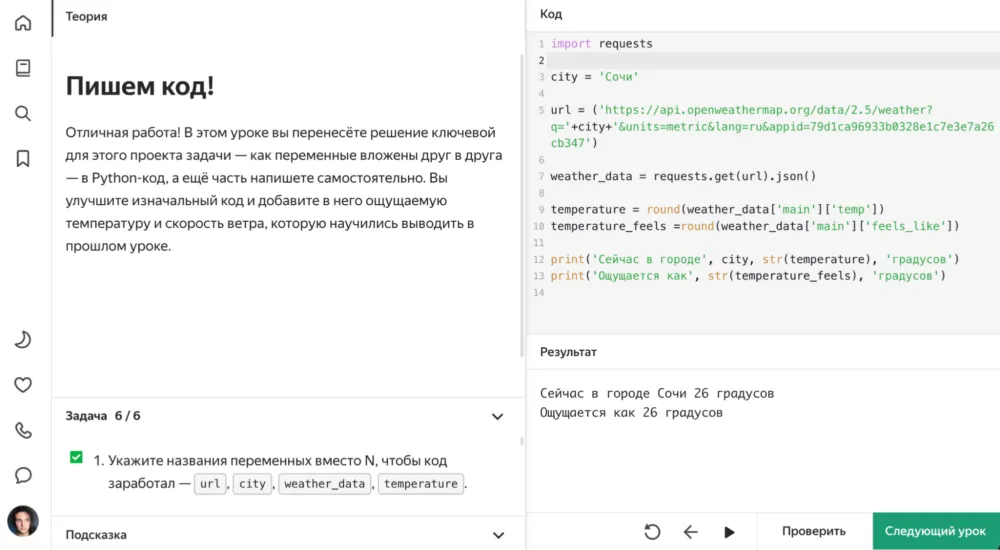Open user profile avatar
This screenshot has width=1000, height=550.
pyautogui.click(x=23, y=521)
